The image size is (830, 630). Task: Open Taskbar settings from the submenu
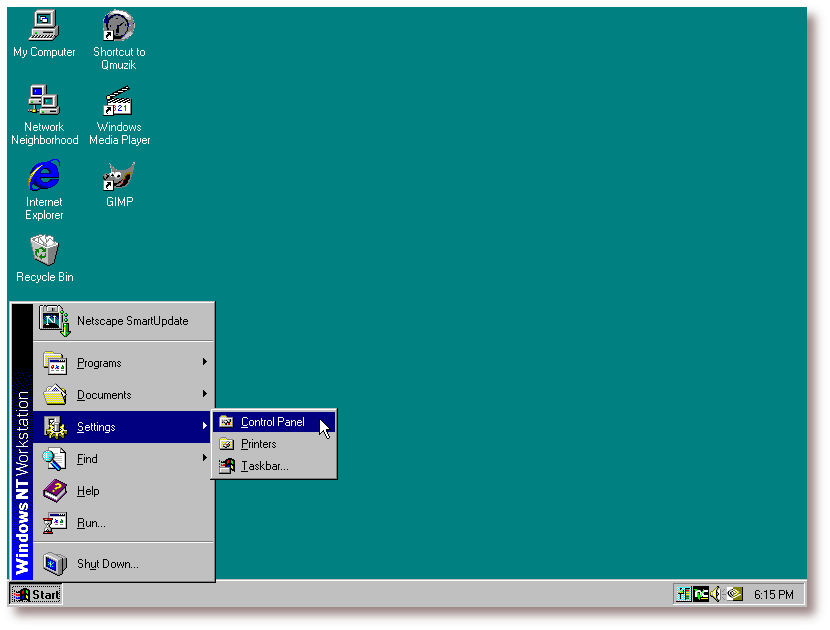point(263,466)
